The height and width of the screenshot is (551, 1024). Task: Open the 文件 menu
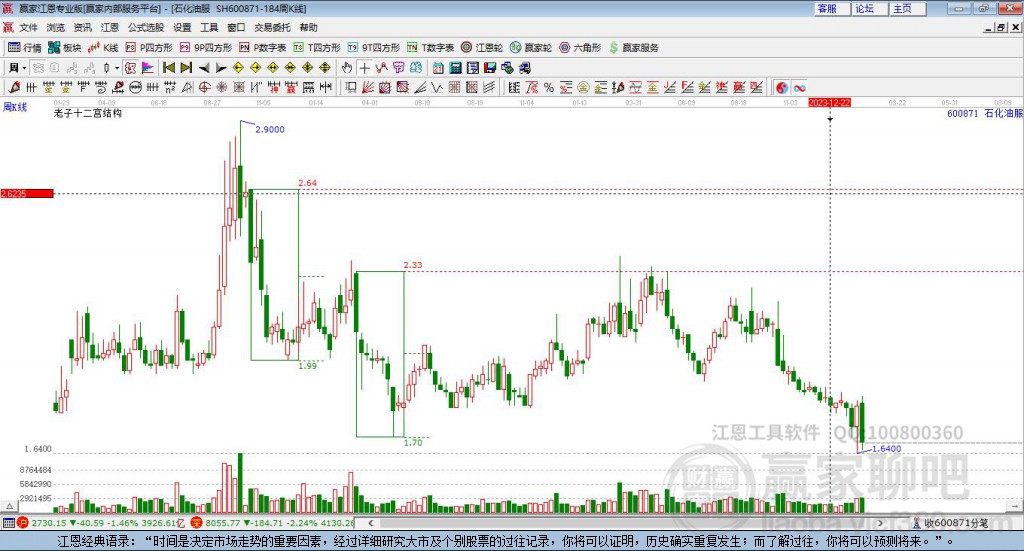click(28, 27)
